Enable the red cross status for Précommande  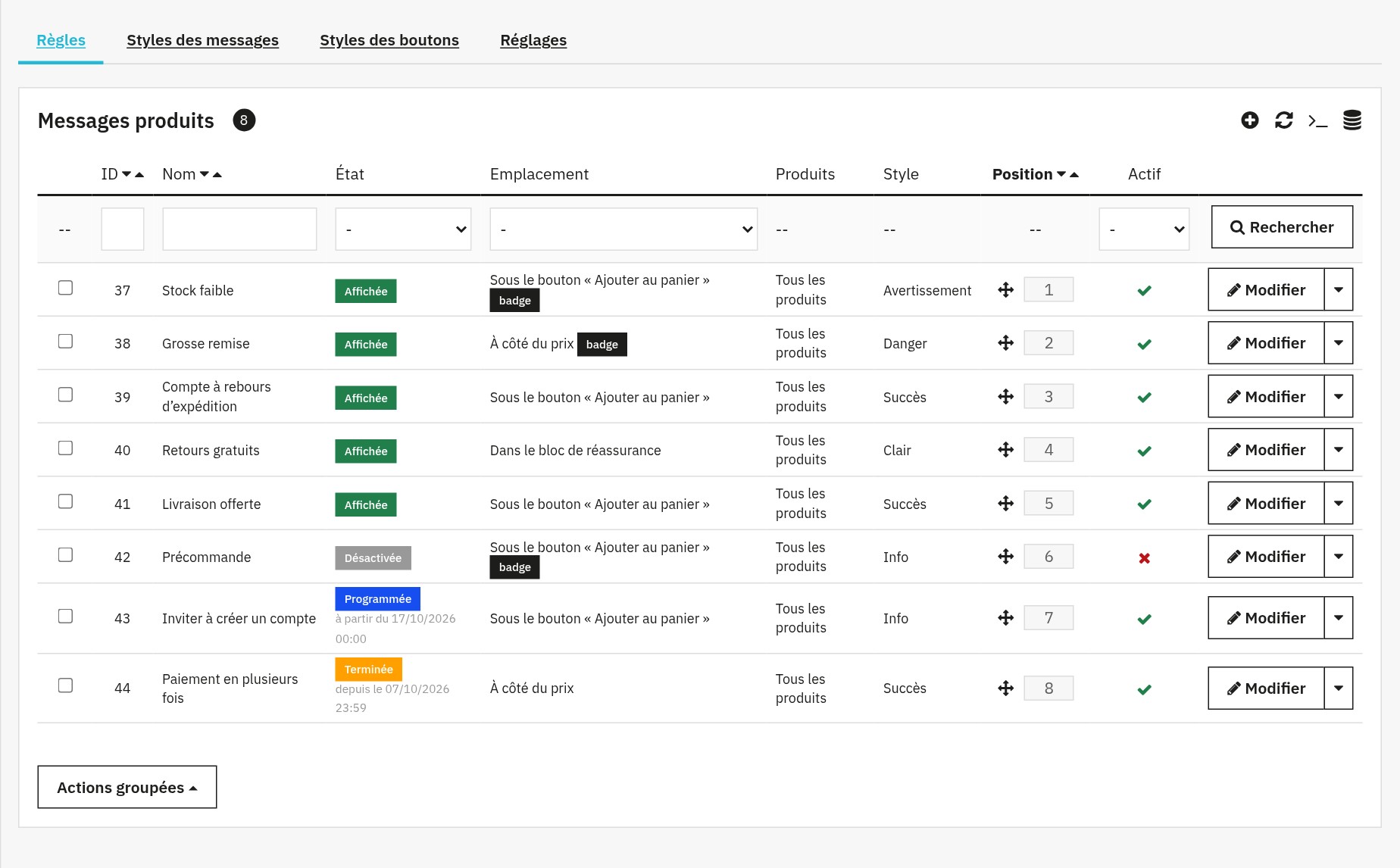pos(1145,558)
